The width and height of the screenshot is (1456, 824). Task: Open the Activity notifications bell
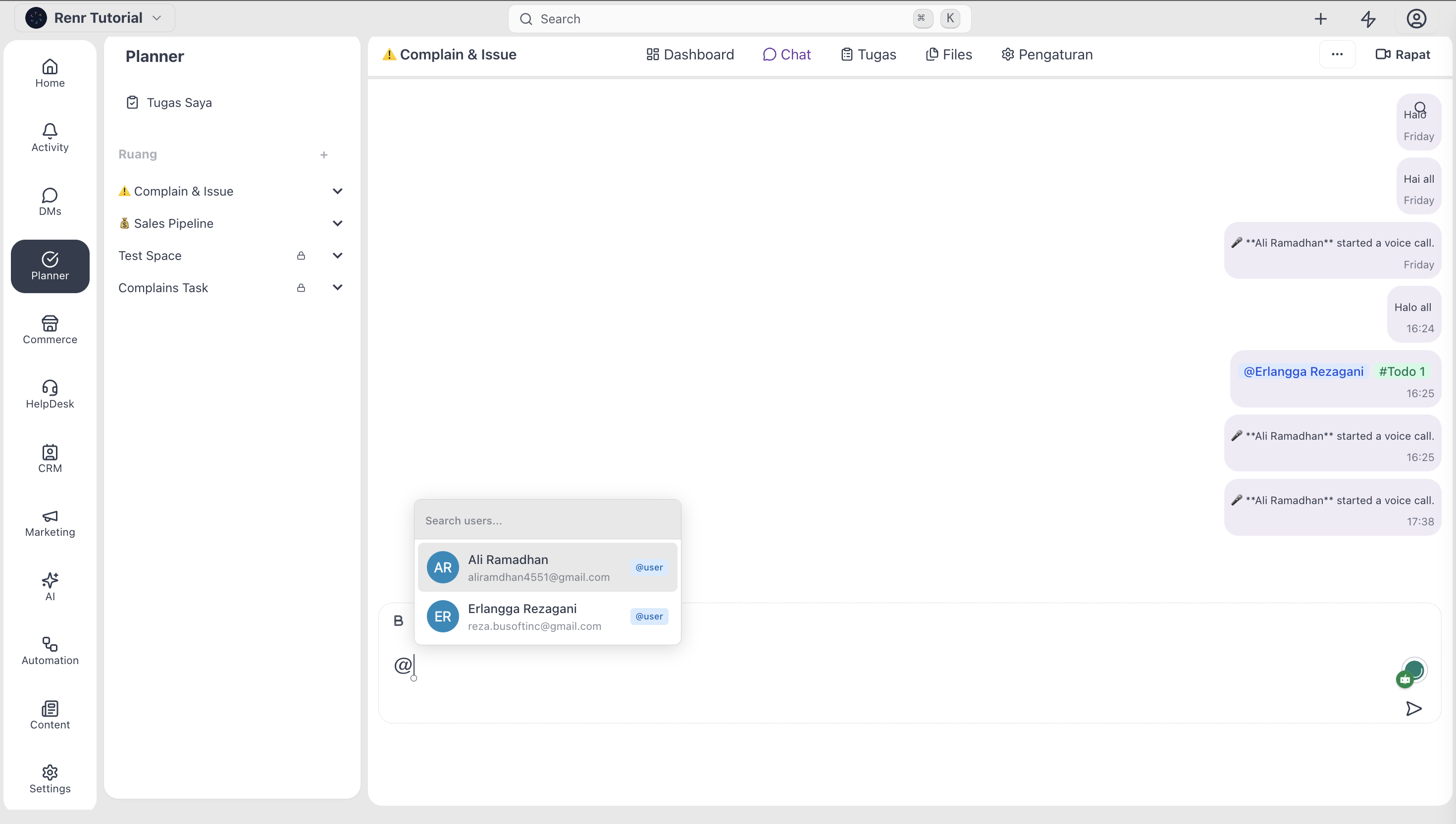(50, 138)
